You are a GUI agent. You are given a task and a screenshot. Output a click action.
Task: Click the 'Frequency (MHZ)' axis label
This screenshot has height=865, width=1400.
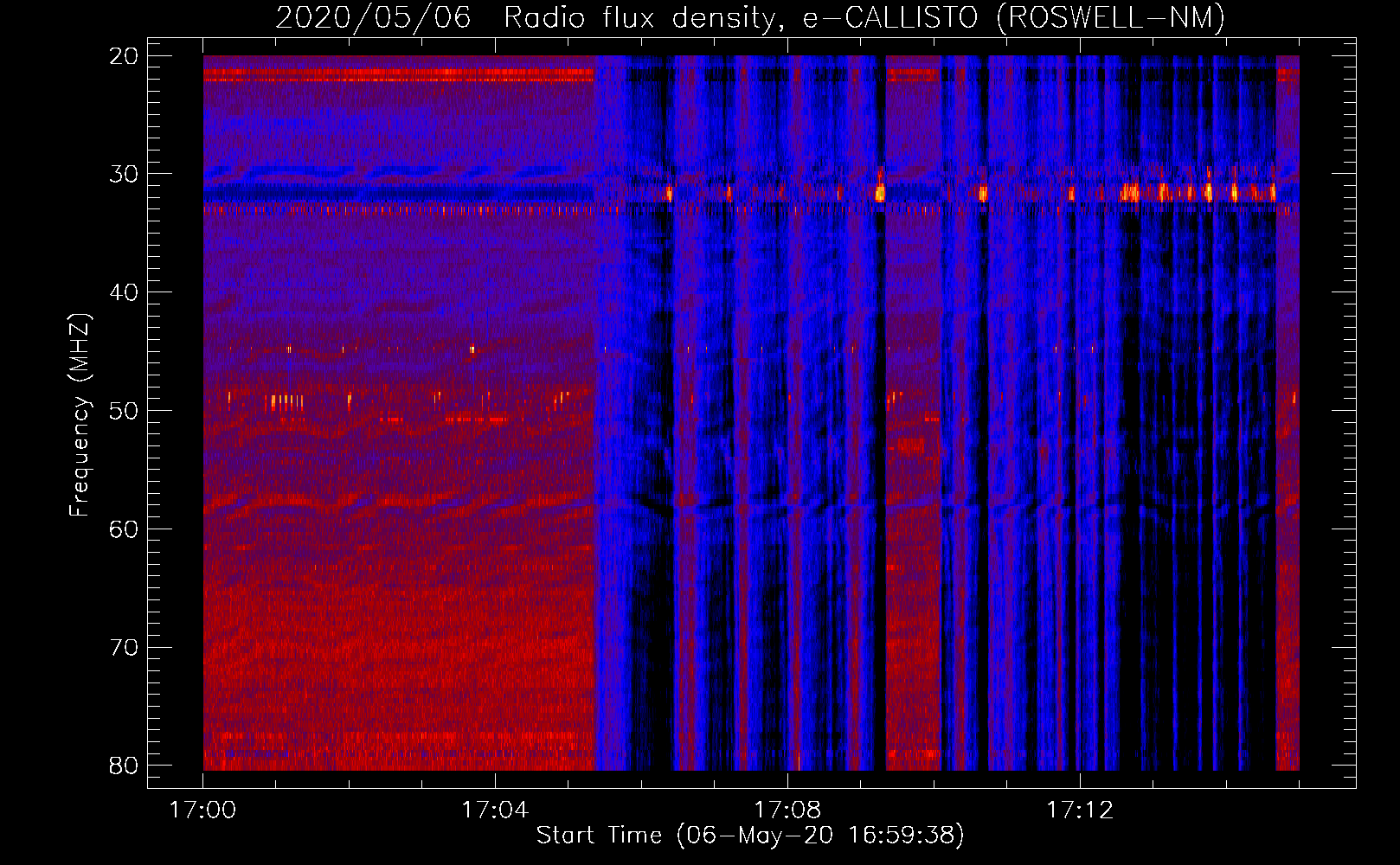80,415
